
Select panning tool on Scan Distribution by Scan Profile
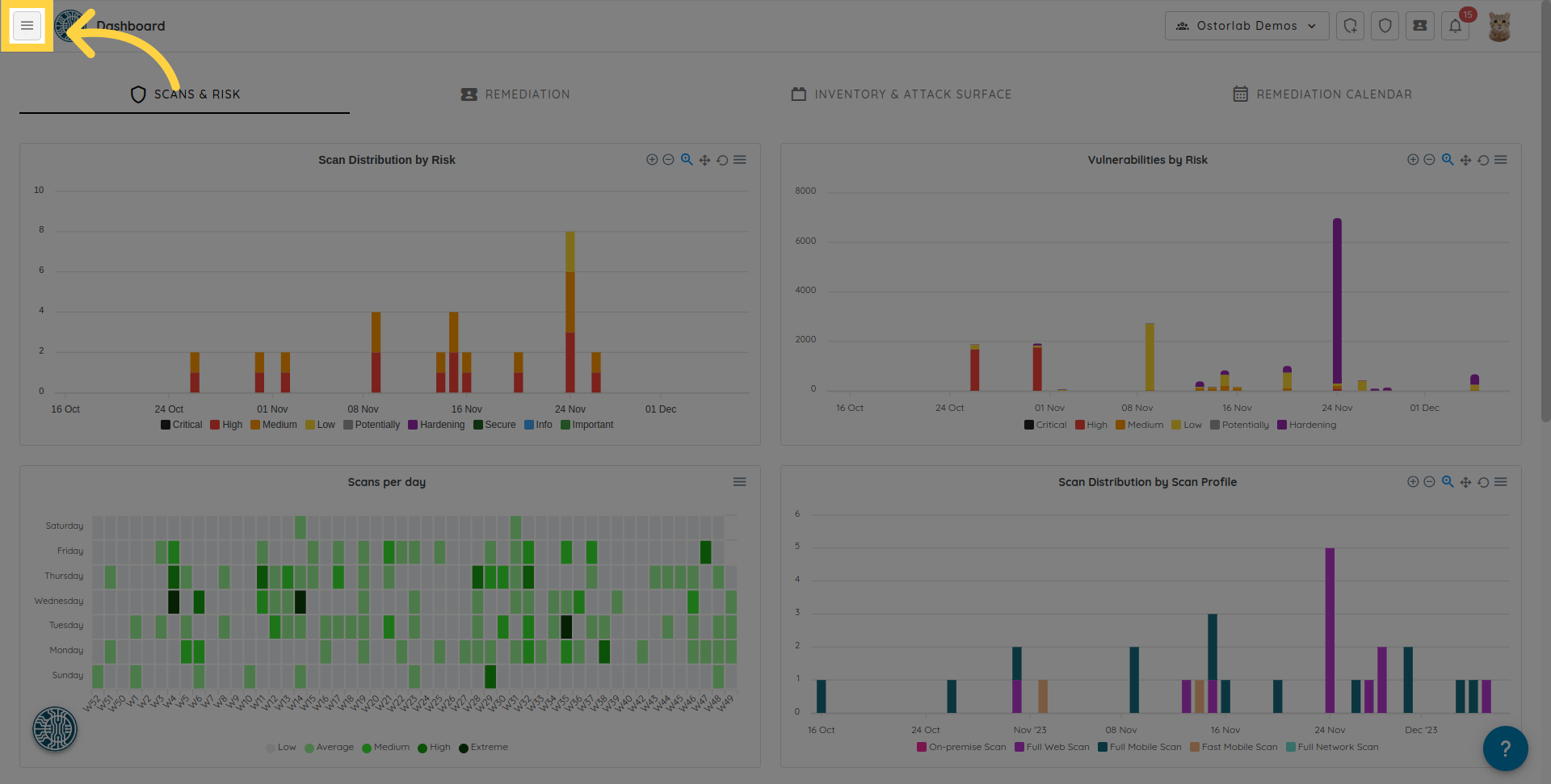pos(1465,482)
